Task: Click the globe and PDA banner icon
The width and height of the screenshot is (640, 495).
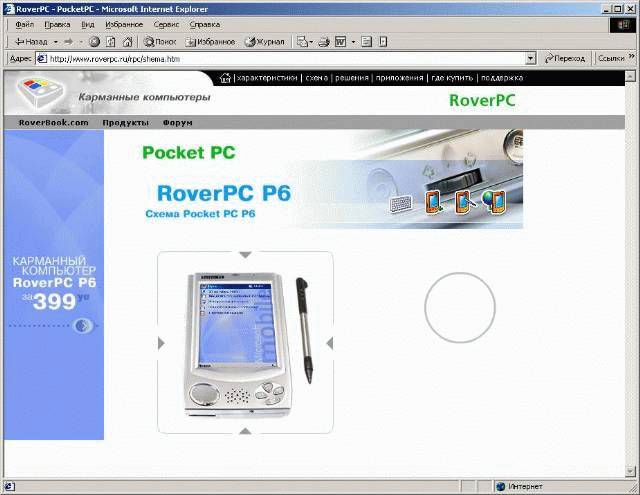Action: (493, 202)
